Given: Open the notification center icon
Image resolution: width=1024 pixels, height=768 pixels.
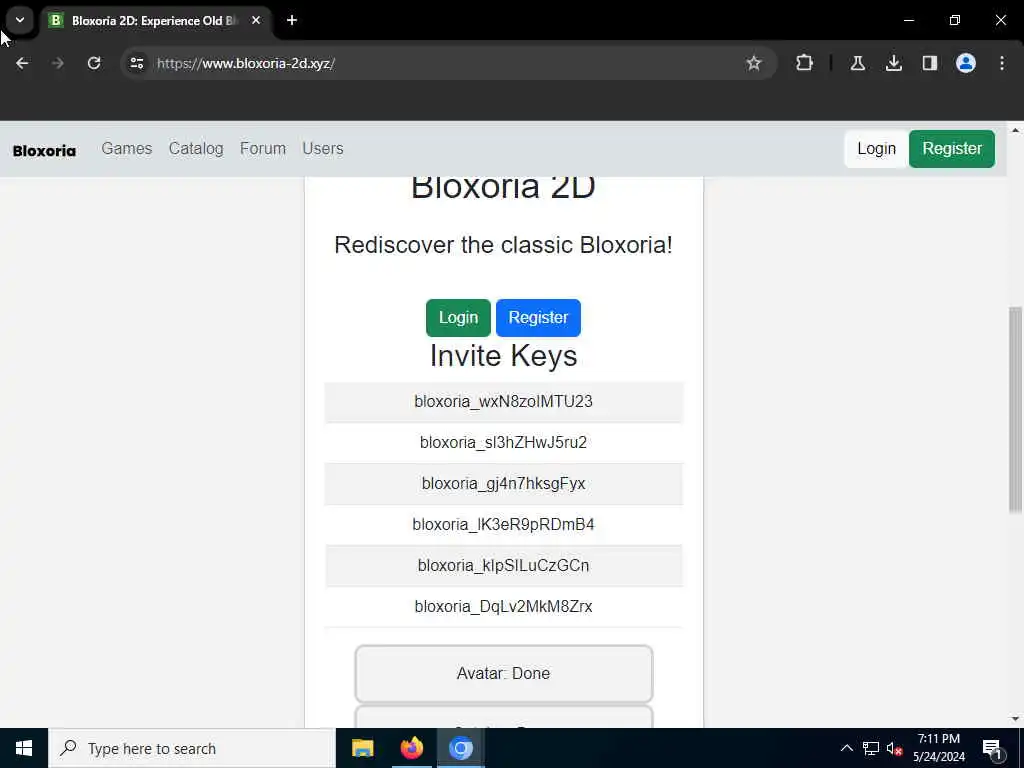Looking at the screenshot, I should click(992, 748).
